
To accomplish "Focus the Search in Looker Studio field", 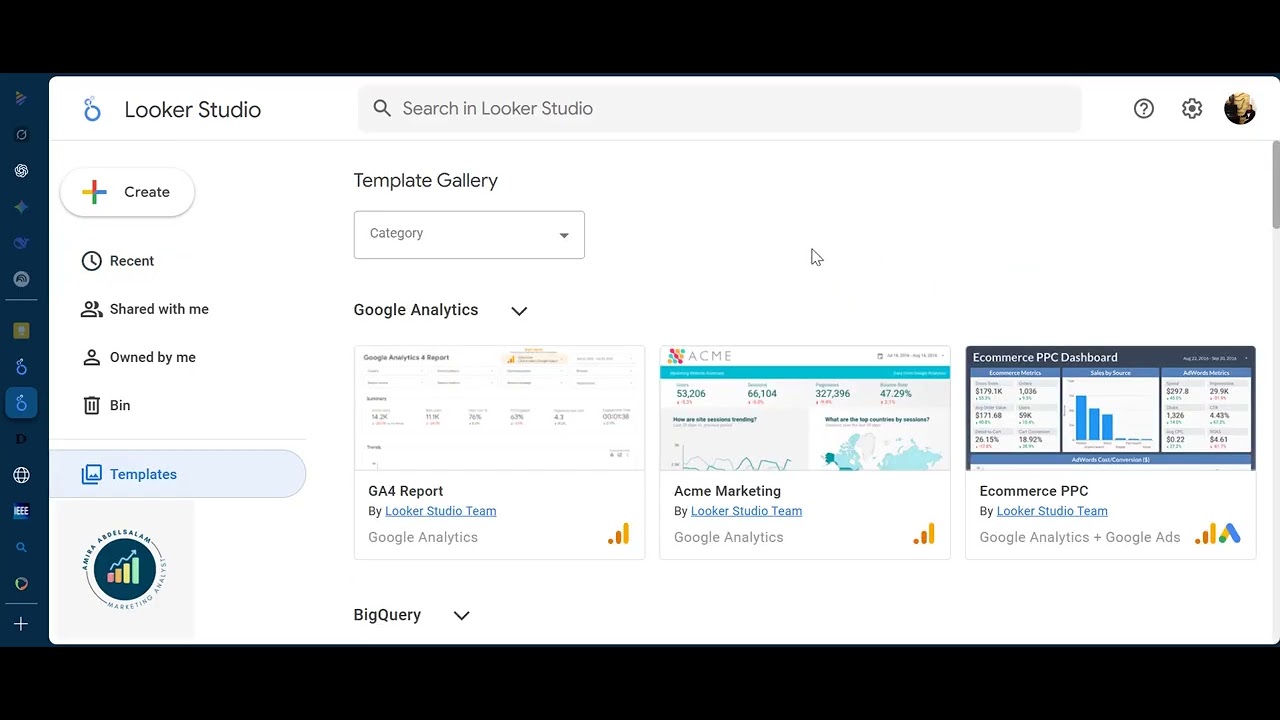I will pyautogui.click(x=720, y=108).
